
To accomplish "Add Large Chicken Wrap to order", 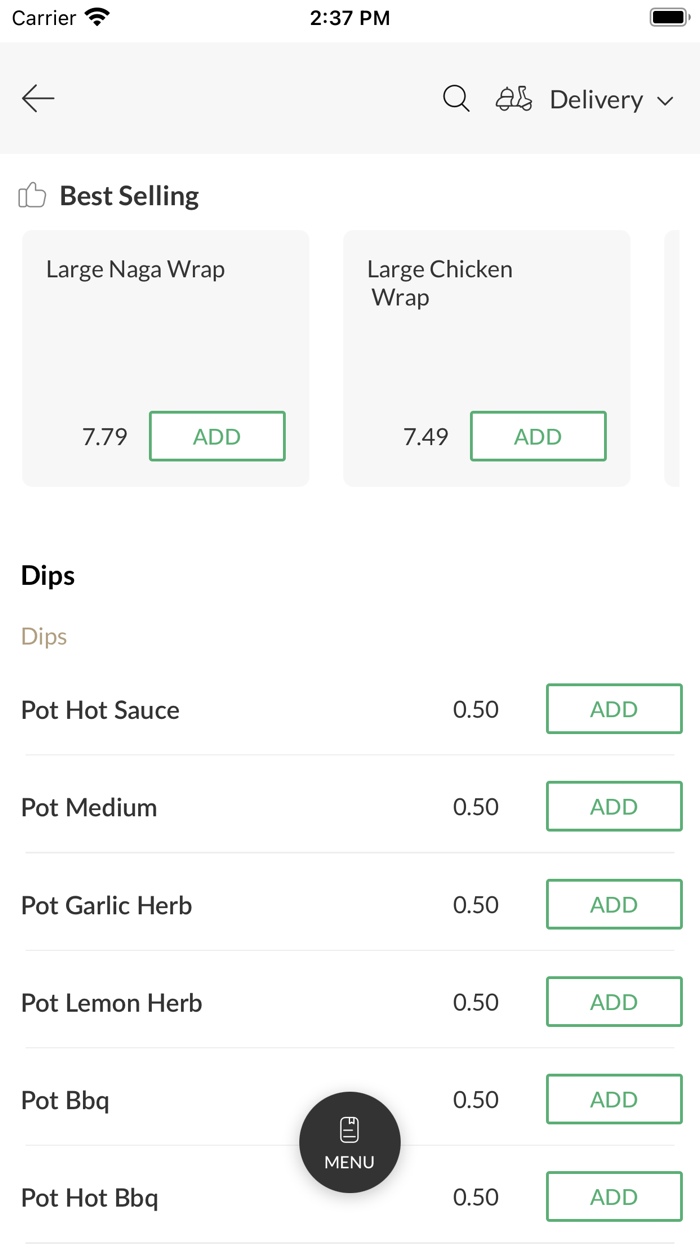I will 538,436.
